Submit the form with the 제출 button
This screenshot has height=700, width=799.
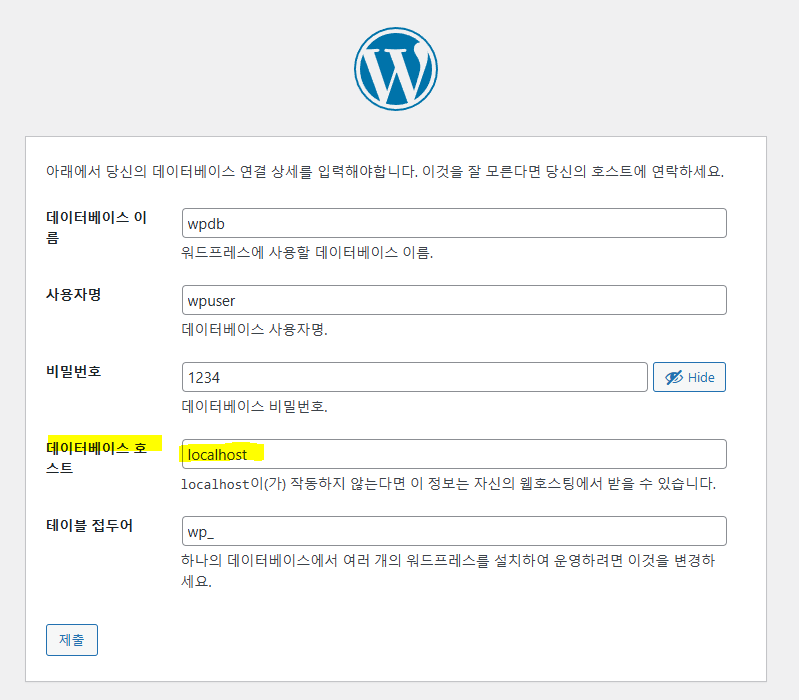click(72, 640)
